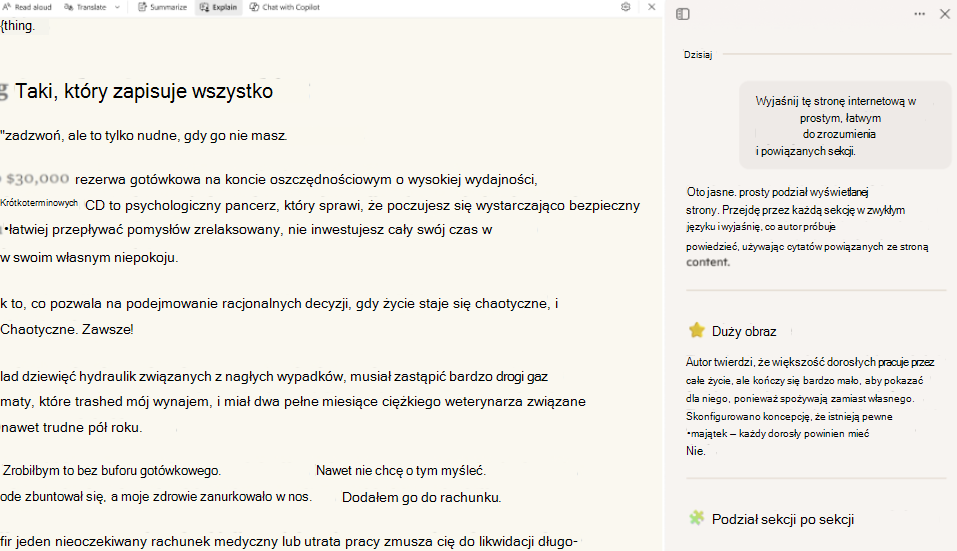Click the line 'w swoim własnym niepokoju.'
Image resolution: width=957 pixels, height=551 pixels.
[89, 257]
